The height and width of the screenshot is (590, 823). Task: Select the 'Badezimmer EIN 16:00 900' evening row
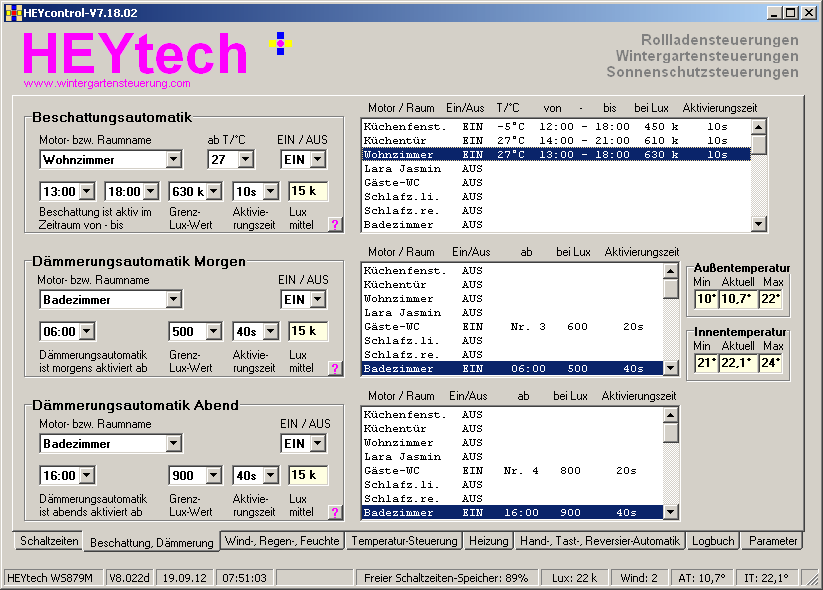click(512, 512)
